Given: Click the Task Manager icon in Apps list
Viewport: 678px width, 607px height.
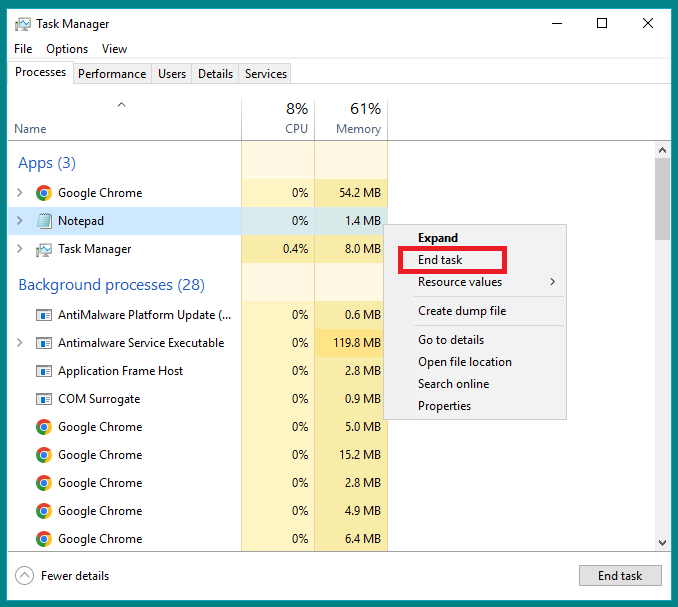Looking at the screenshot, I should (44, 249).
